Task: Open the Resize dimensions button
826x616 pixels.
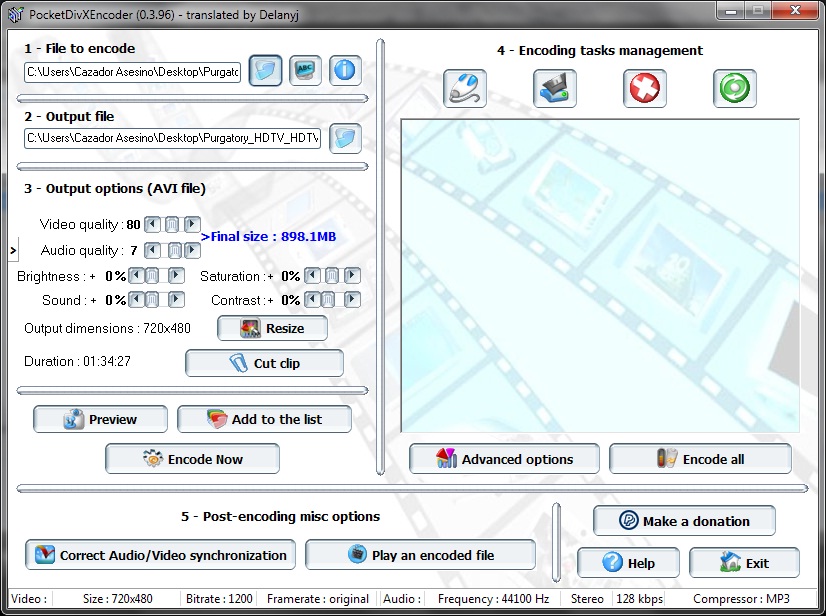Action: (x=272, y=328)
